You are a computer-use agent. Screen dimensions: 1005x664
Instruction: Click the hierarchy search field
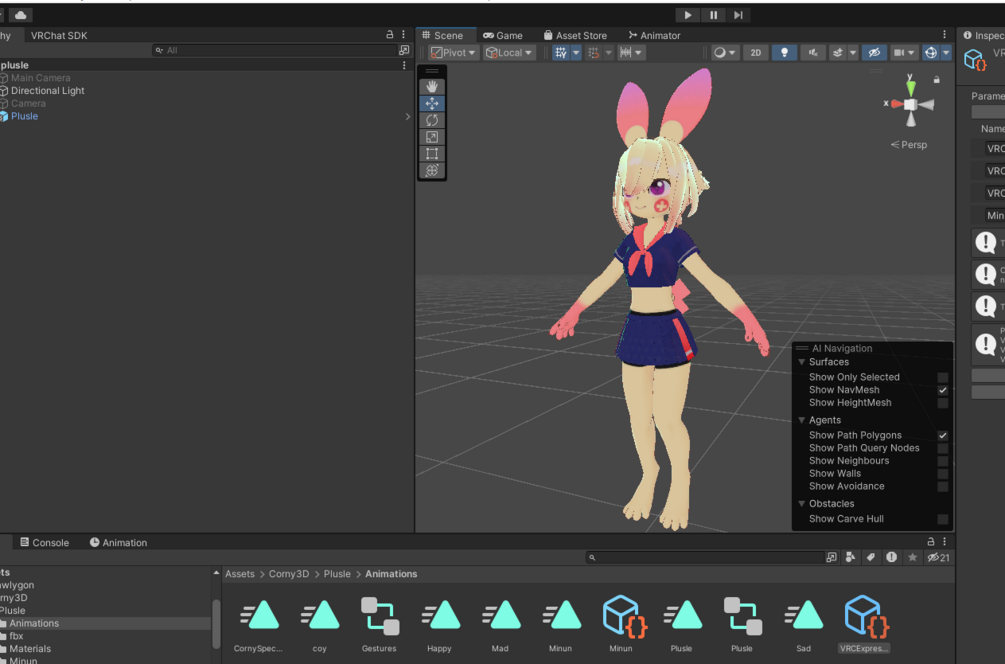pyautogui.click(x=274, y=50)
